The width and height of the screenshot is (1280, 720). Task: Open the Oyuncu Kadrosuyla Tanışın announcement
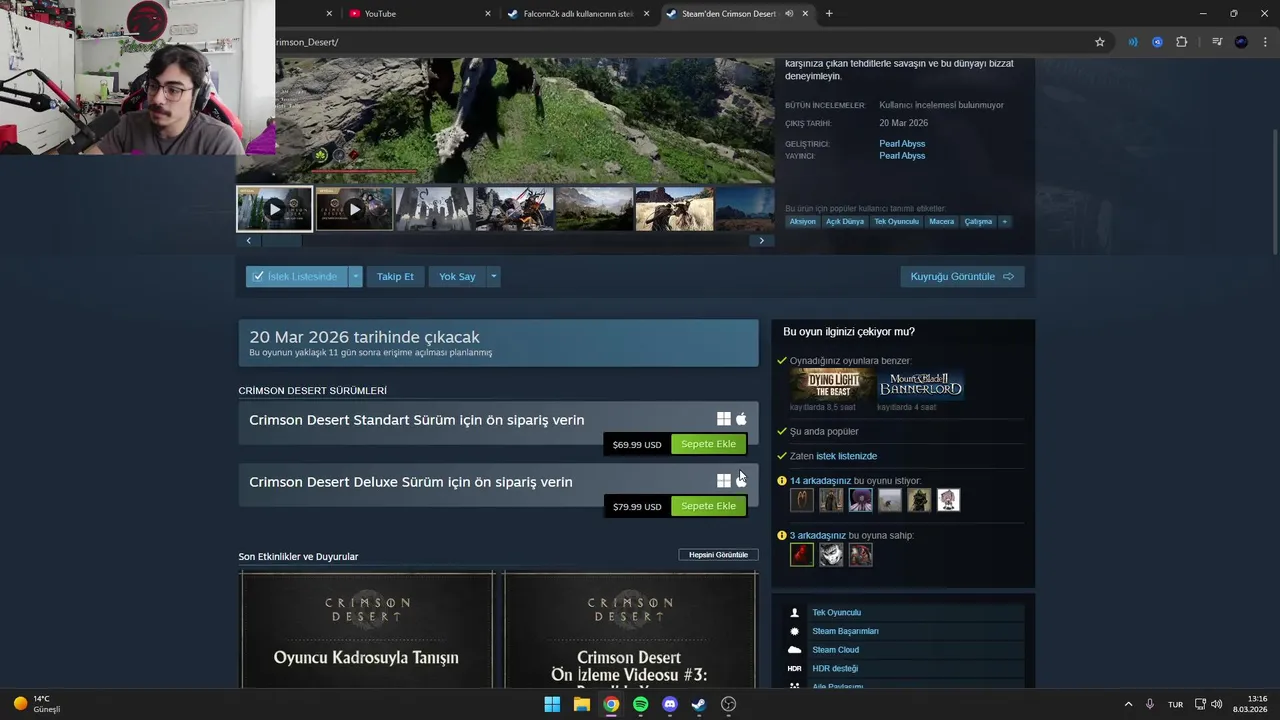coord(366,630)
